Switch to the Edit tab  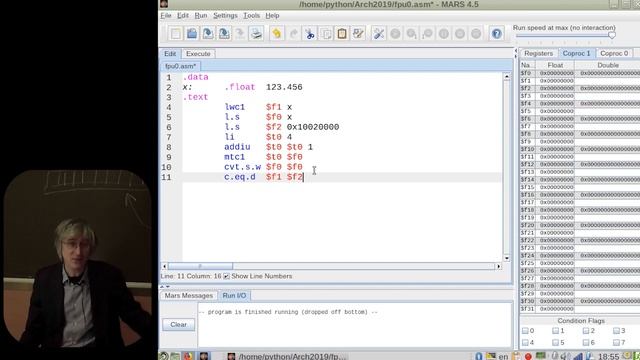click(170, 54)
